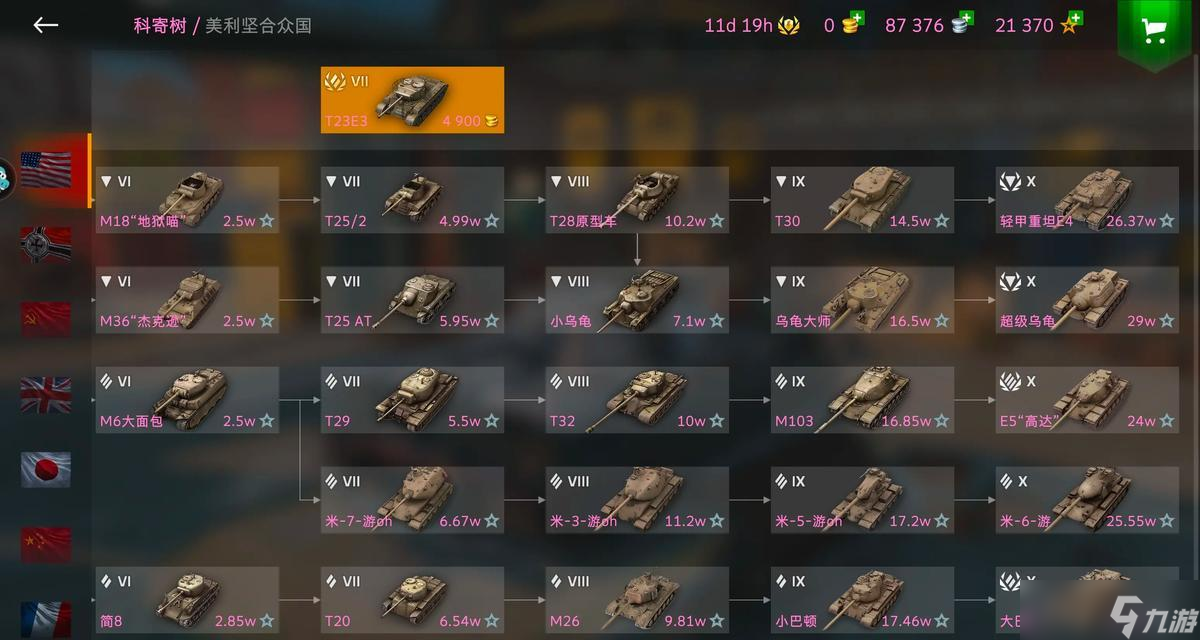Add free experience via star plus icon
Viewport: 1200px width, 640px height.
pyautogui.click(x=1071, y=24)
